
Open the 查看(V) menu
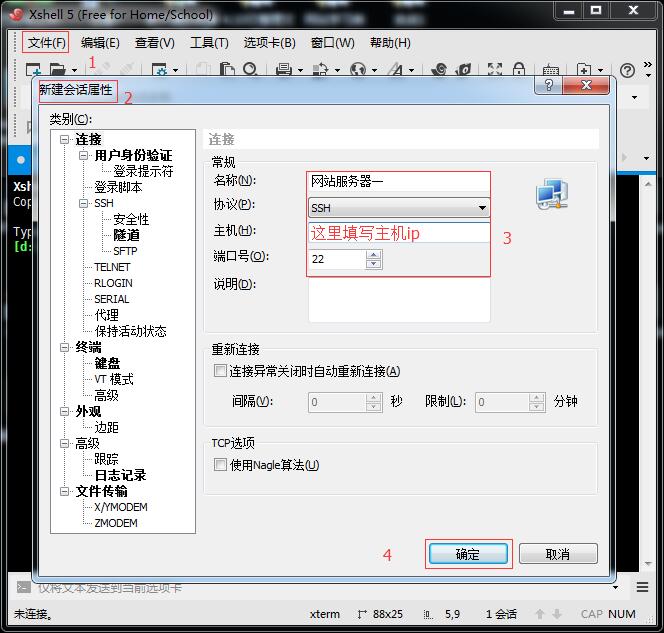click(155, 42)
